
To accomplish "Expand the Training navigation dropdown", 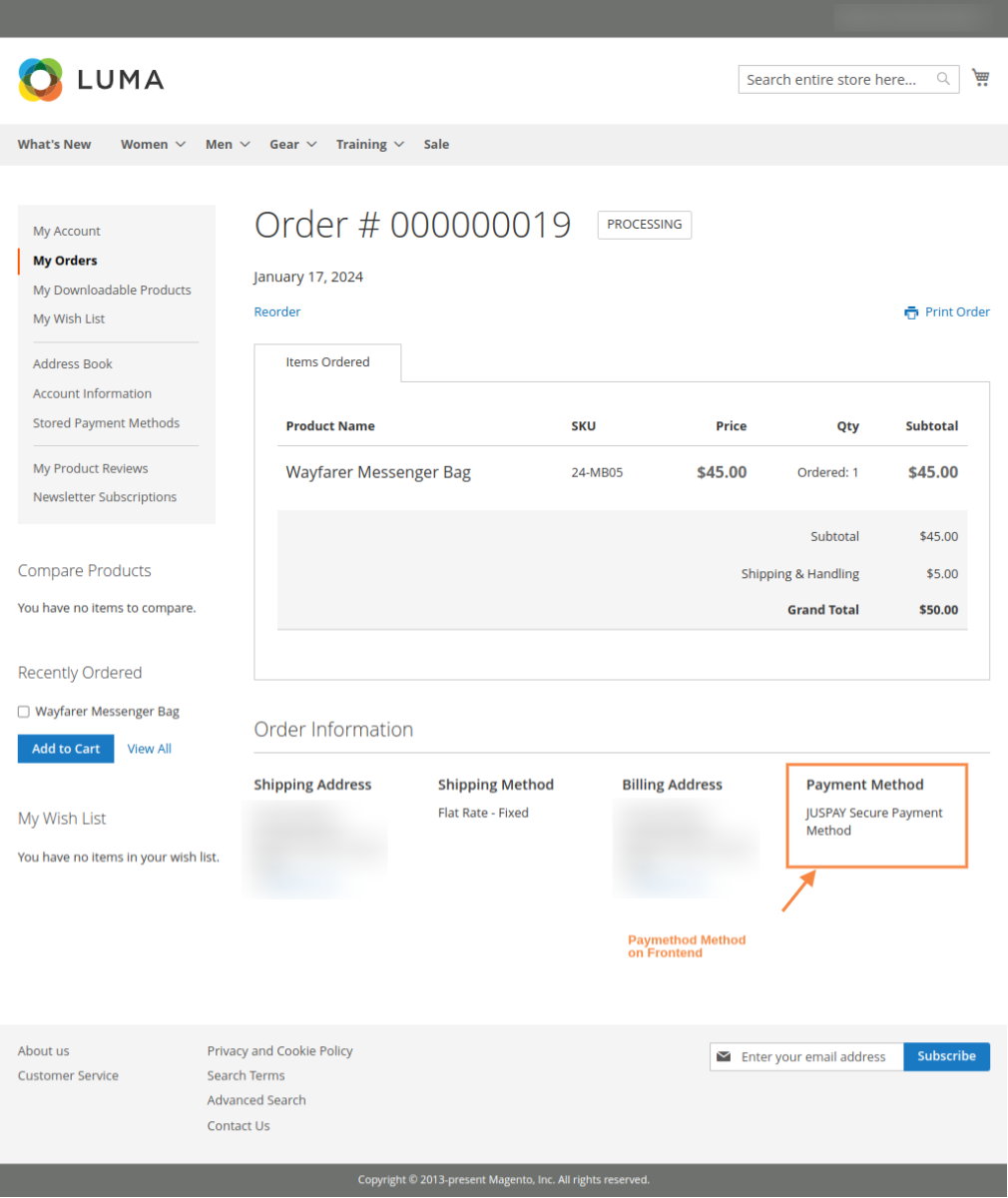I will coord(362,144).
